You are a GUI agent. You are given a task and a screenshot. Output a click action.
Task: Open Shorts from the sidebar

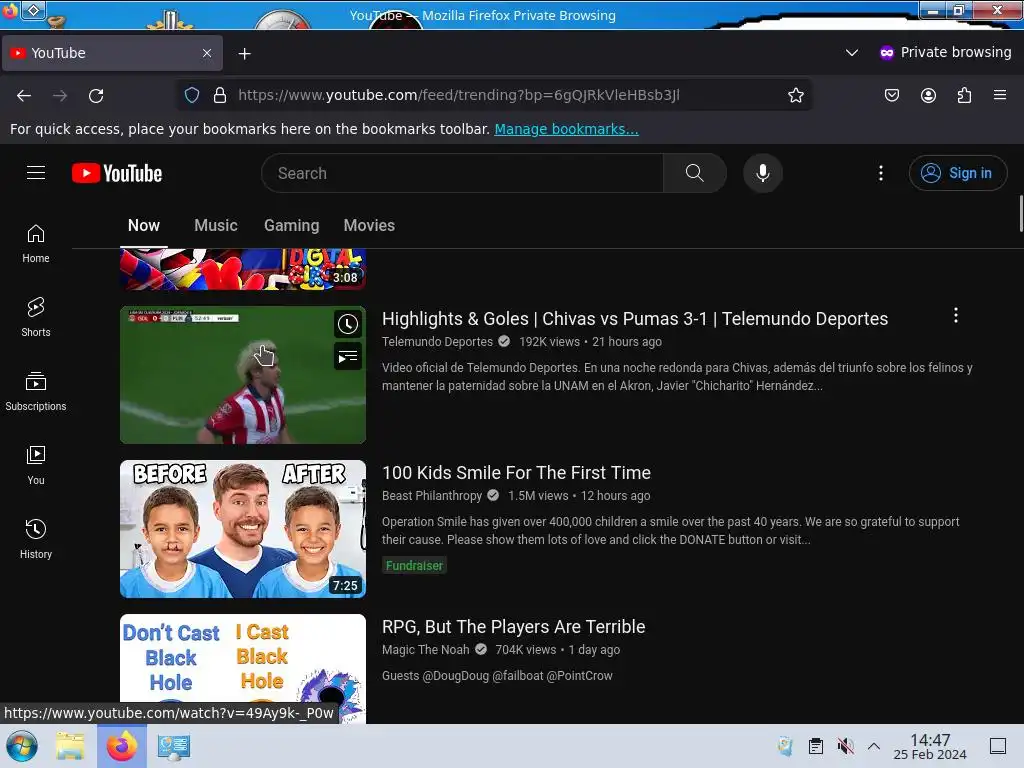coord(36,317)
